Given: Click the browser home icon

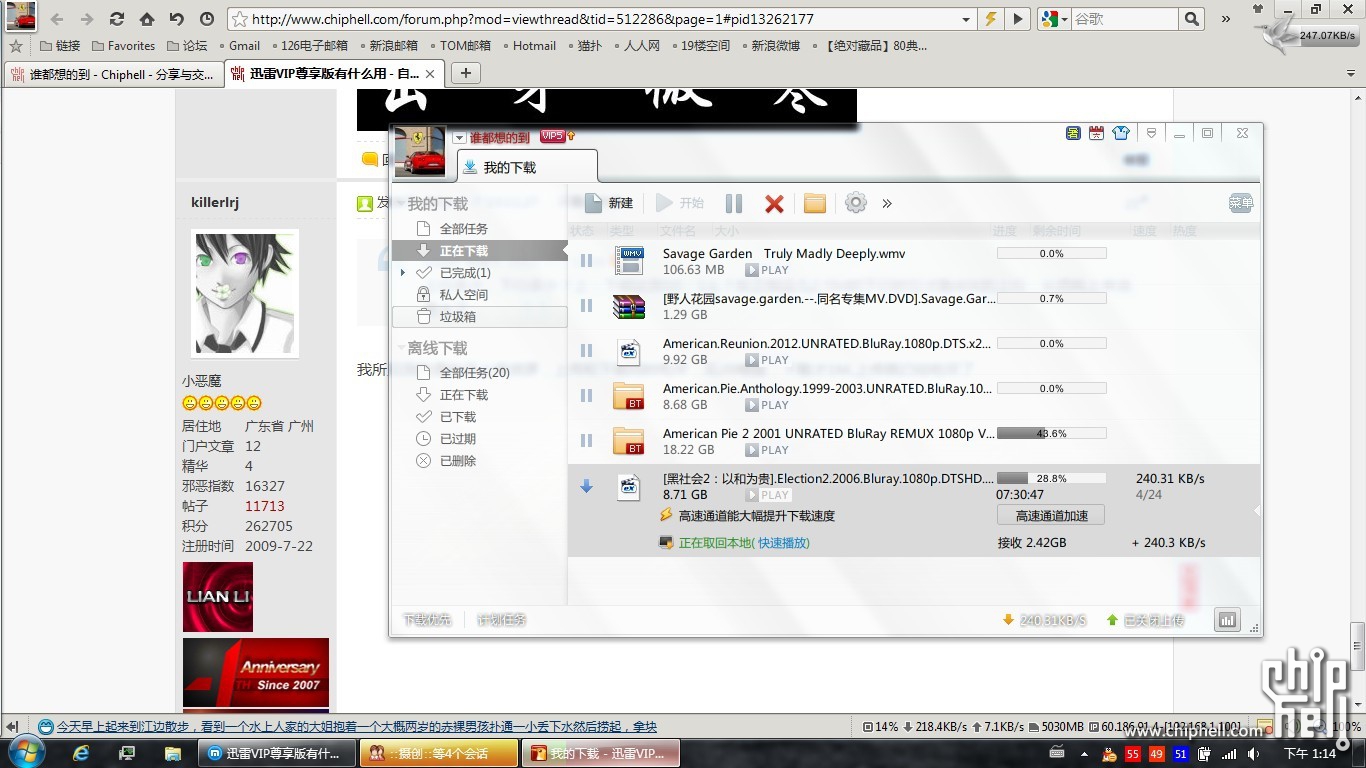Looking at the screenshot, I should click(x=147, y=19).
